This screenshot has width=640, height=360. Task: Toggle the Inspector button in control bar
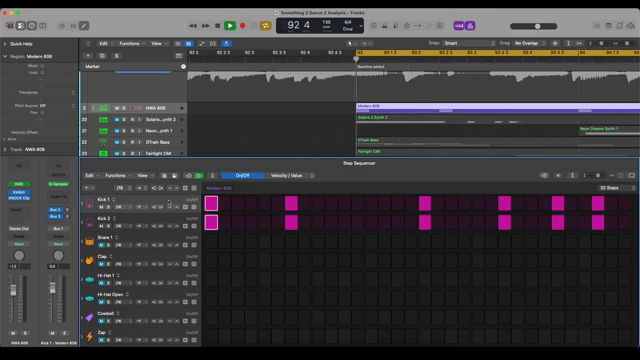pos(21,26)
